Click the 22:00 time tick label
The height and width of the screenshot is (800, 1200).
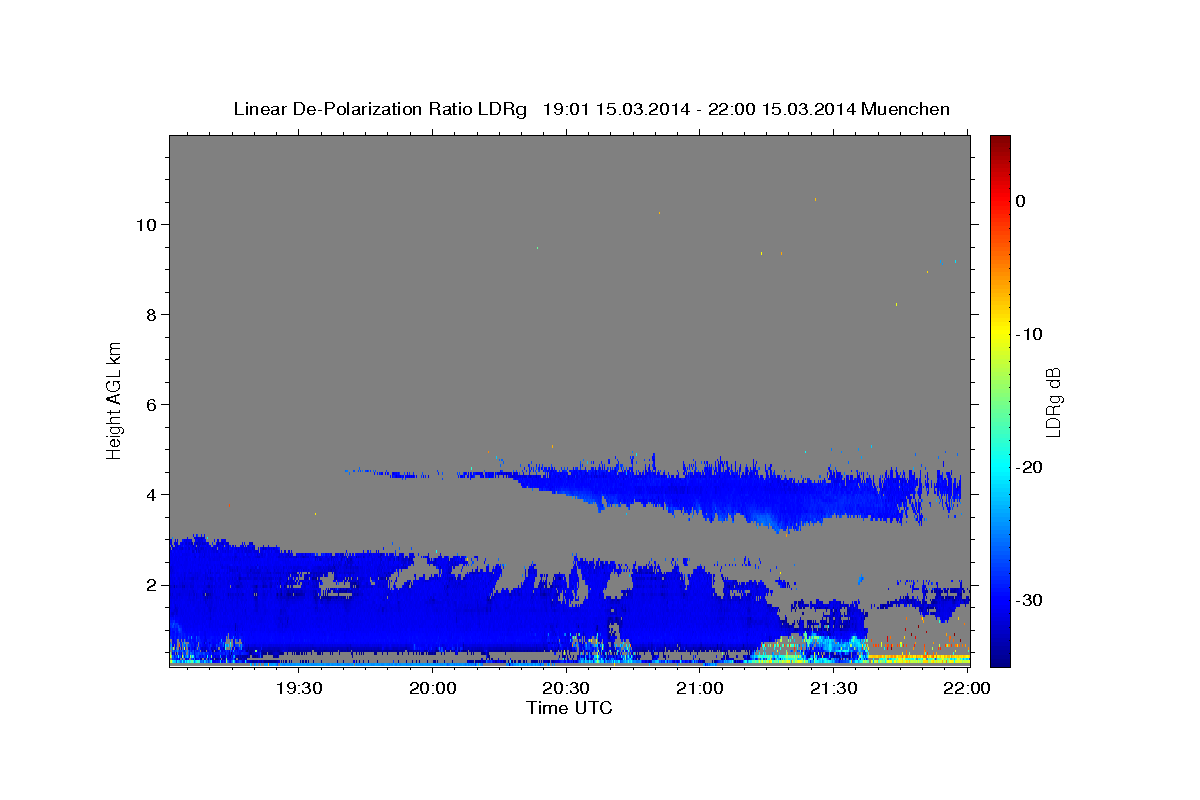(x=967, y=688)
